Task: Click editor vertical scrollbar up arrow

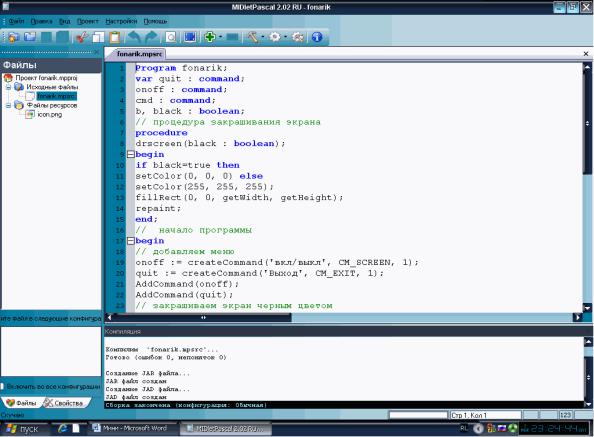Action: point(588,67)
